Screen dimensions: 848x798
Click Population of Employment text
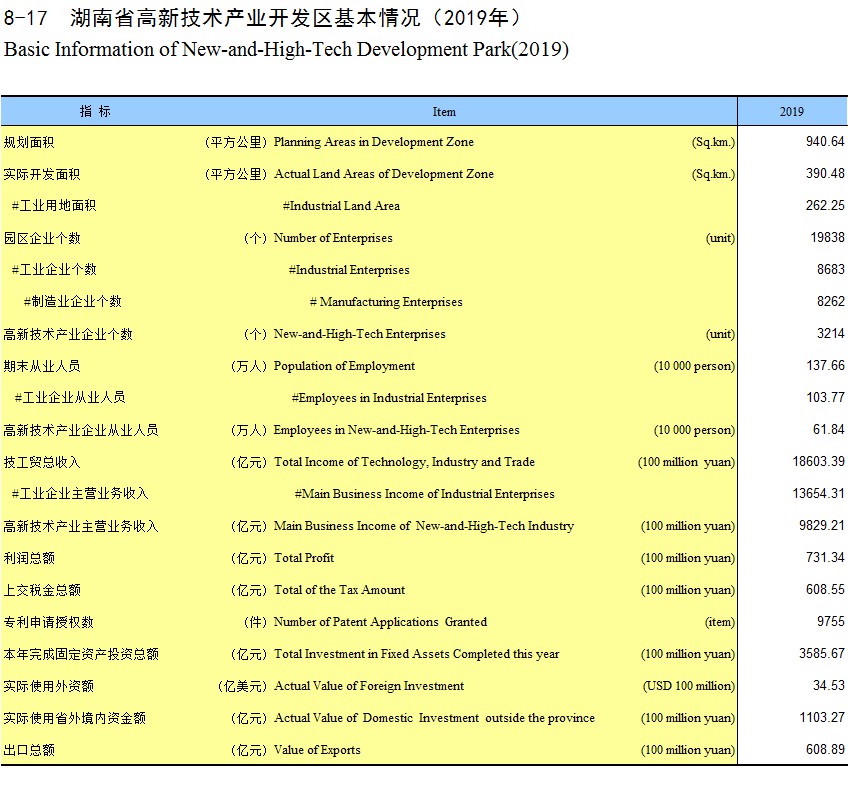[344, 366]
